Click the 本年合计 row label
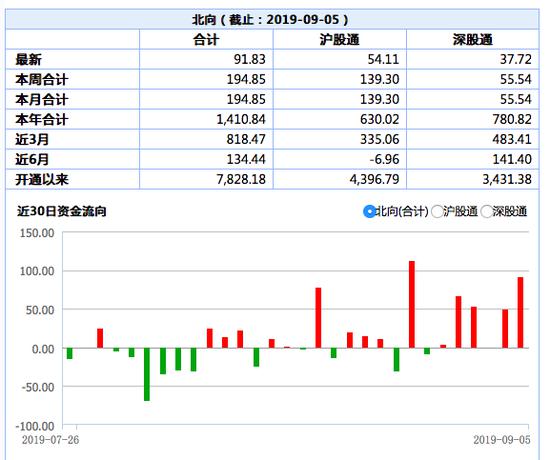This screenshot has height=460, width=550. point(41,119)
